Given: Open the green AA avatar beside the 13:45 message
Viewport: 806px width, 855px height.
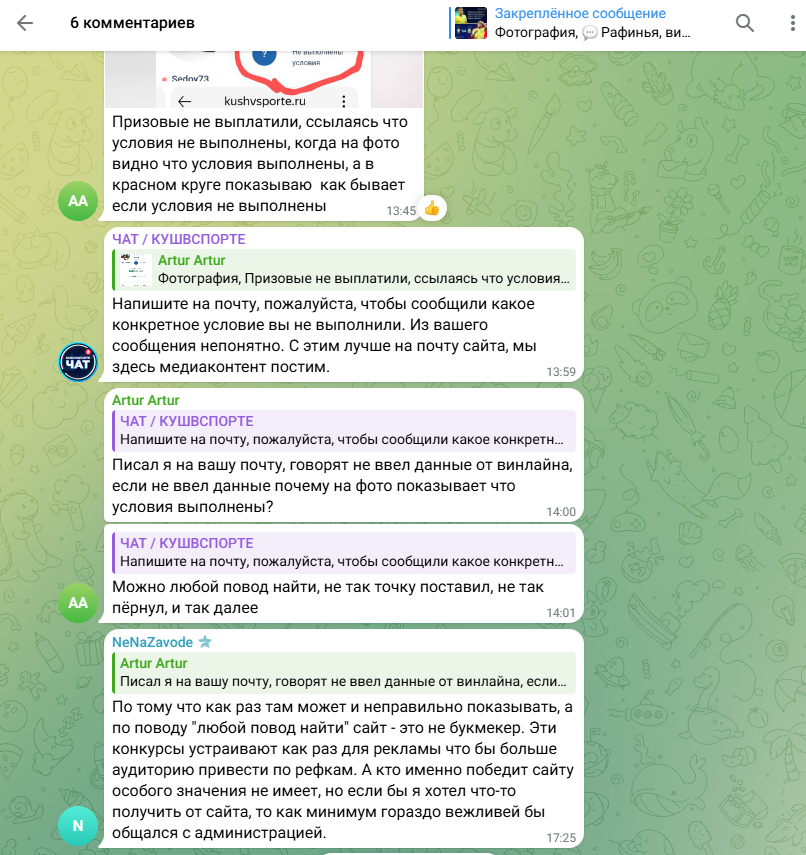Looking at the screenshot, I should pos(78,201).
